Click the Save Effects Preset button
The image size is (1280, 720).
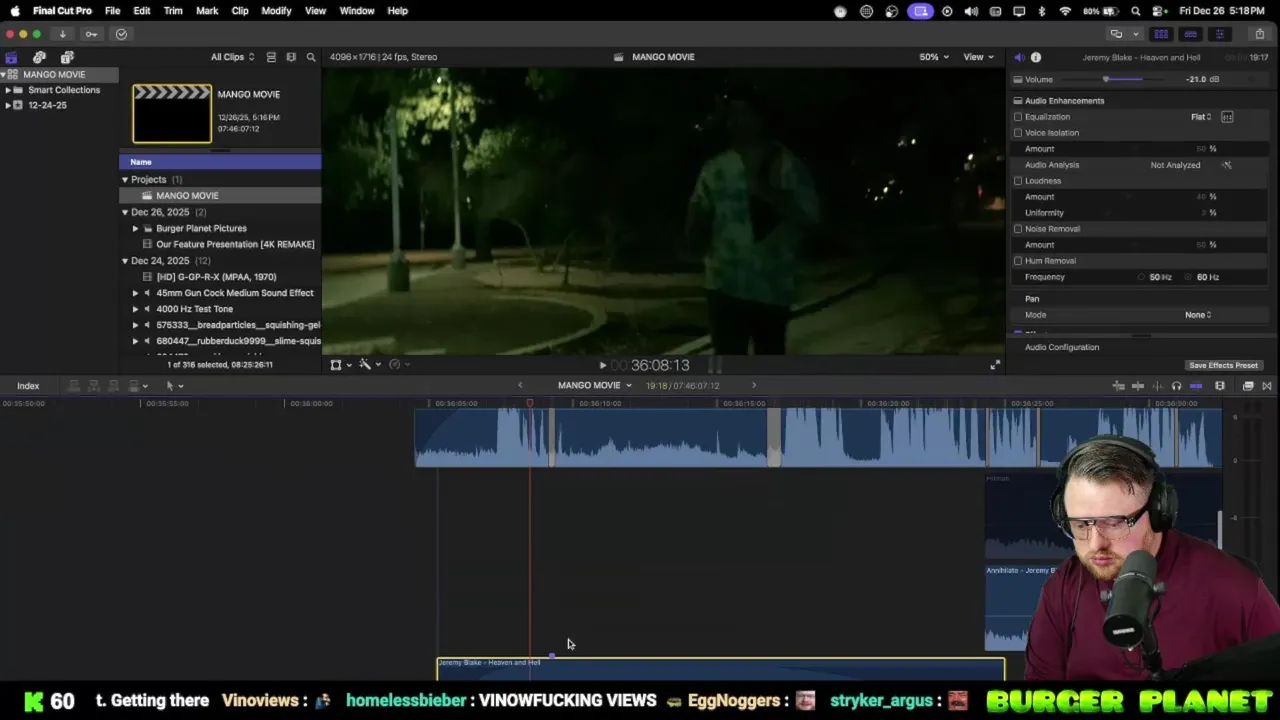coord(1223,365)
